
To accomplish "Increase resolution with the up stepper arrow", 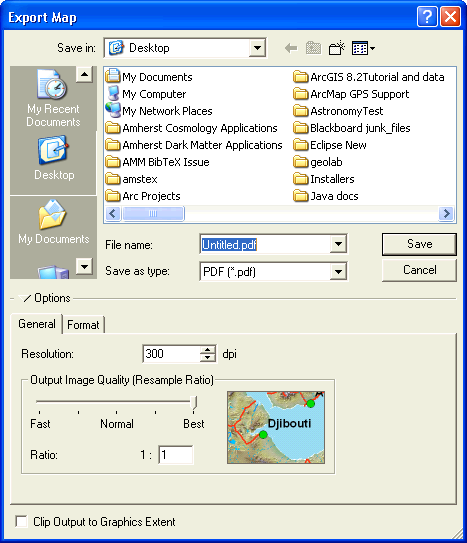I will 208,350.
